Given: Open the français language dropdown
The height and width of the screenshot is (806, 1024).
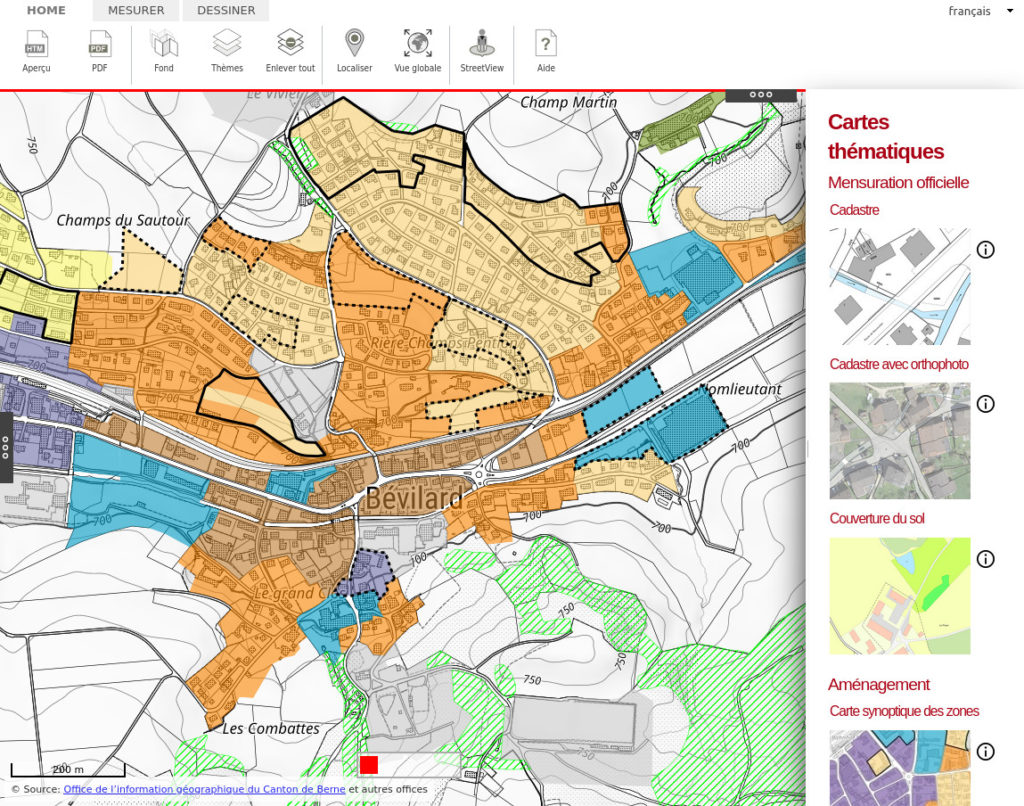Looking at the screenshot, I should point(976,11).
